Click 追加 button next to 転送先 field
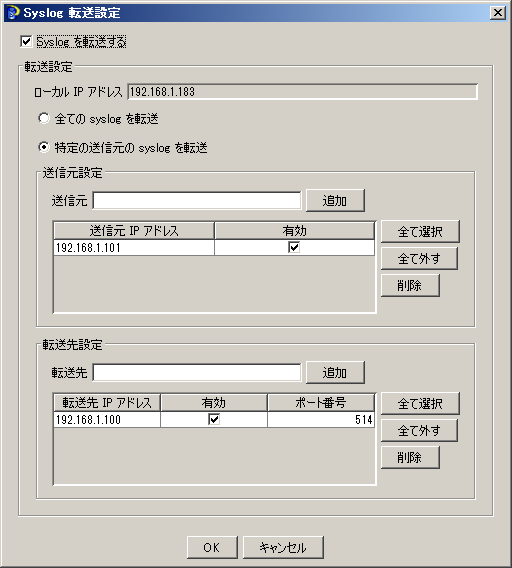 click(335, 372)
